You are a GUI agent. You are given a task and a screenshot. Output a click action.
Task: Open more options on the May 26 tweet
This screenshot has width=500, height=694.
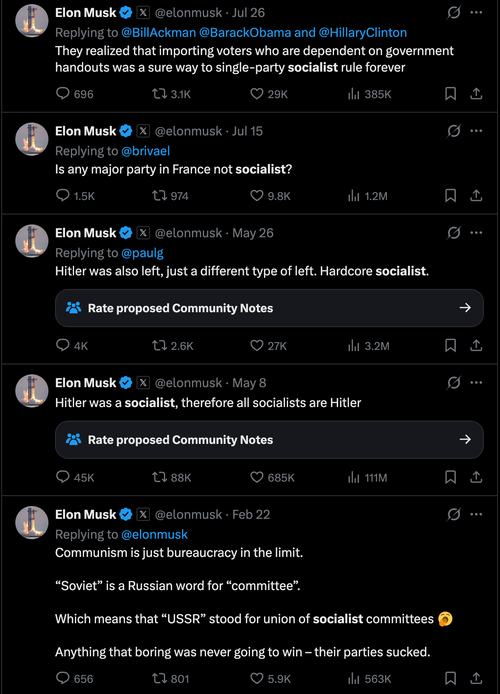point(476,233)
